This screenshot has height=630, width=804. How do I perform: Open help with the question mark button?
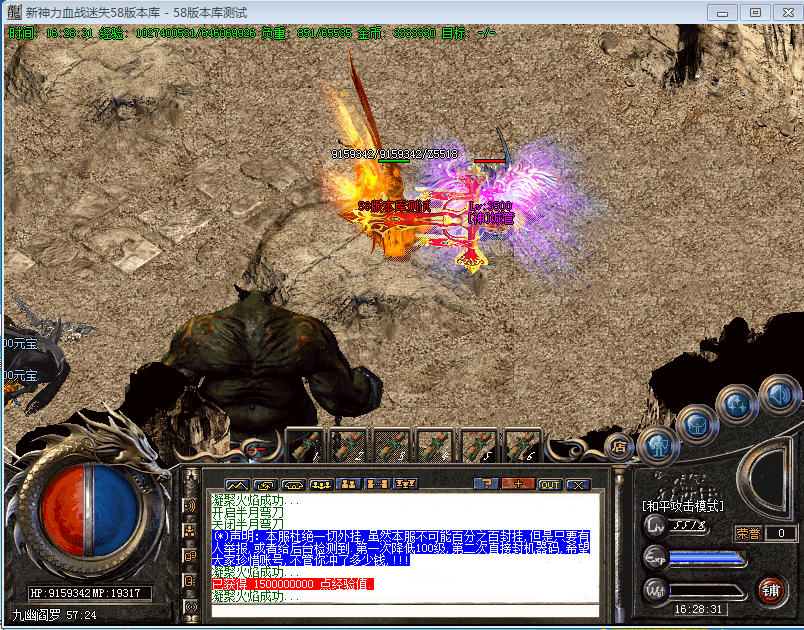pyautogui.click(x=486, y=484)
